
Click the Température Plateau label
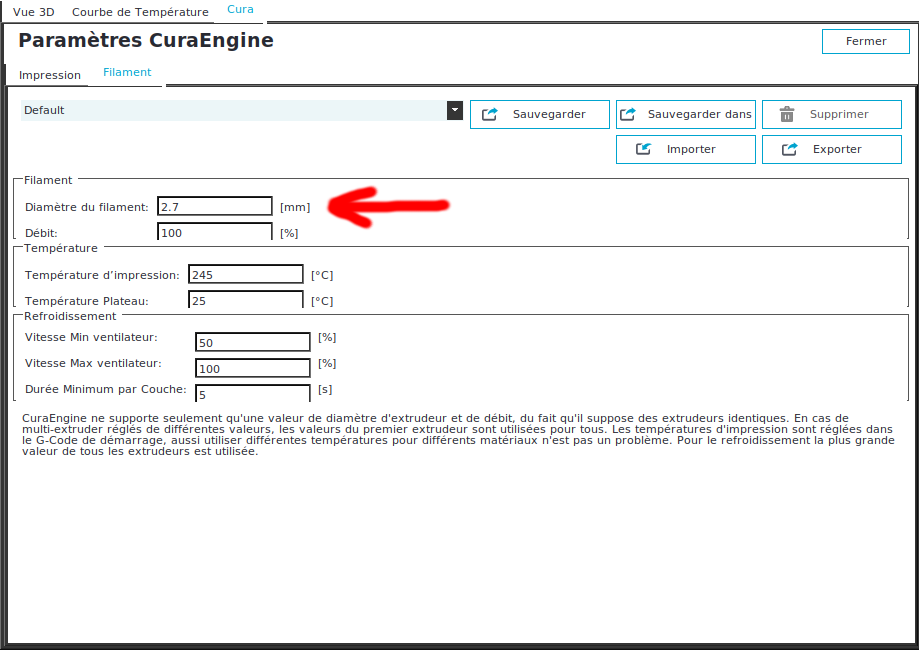tap(87, 301)
